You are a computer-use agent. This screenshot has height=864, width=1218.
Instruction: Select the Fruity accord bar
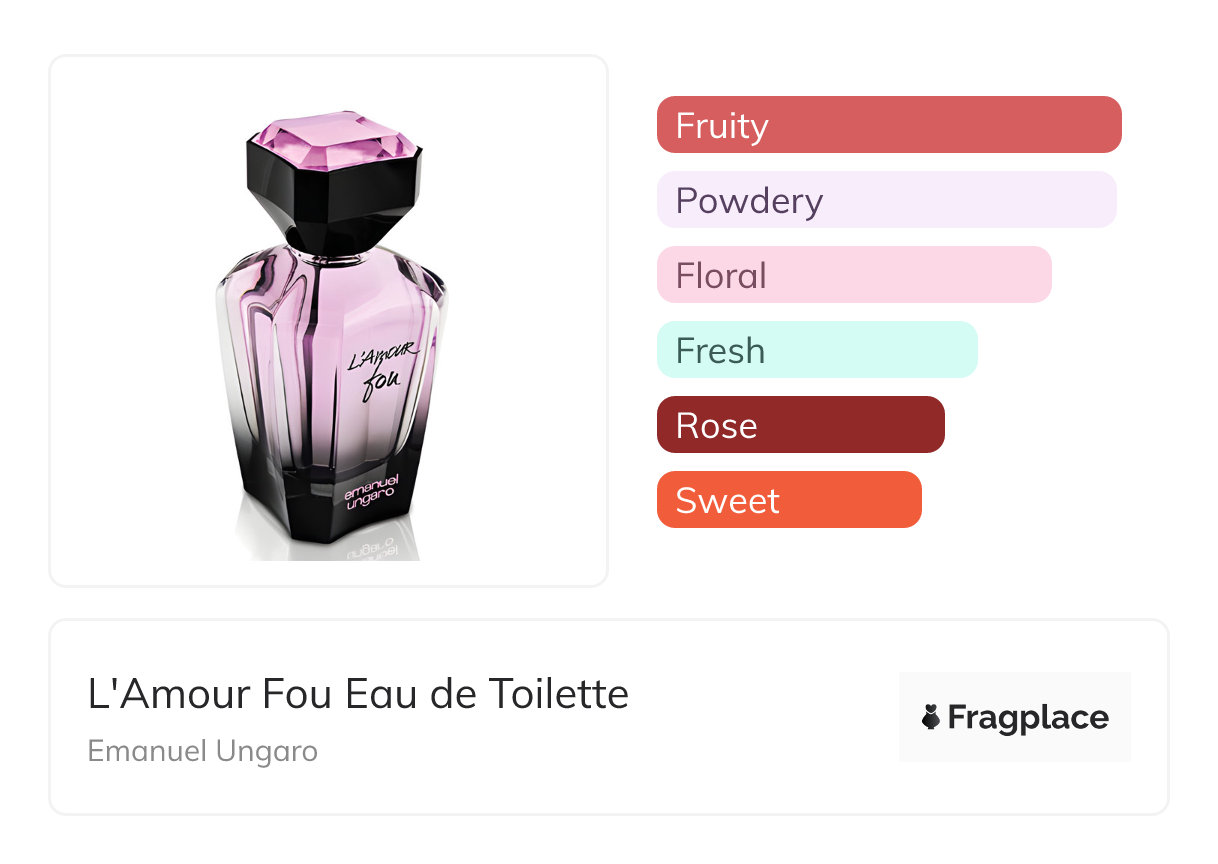click(x=889, y=125)
